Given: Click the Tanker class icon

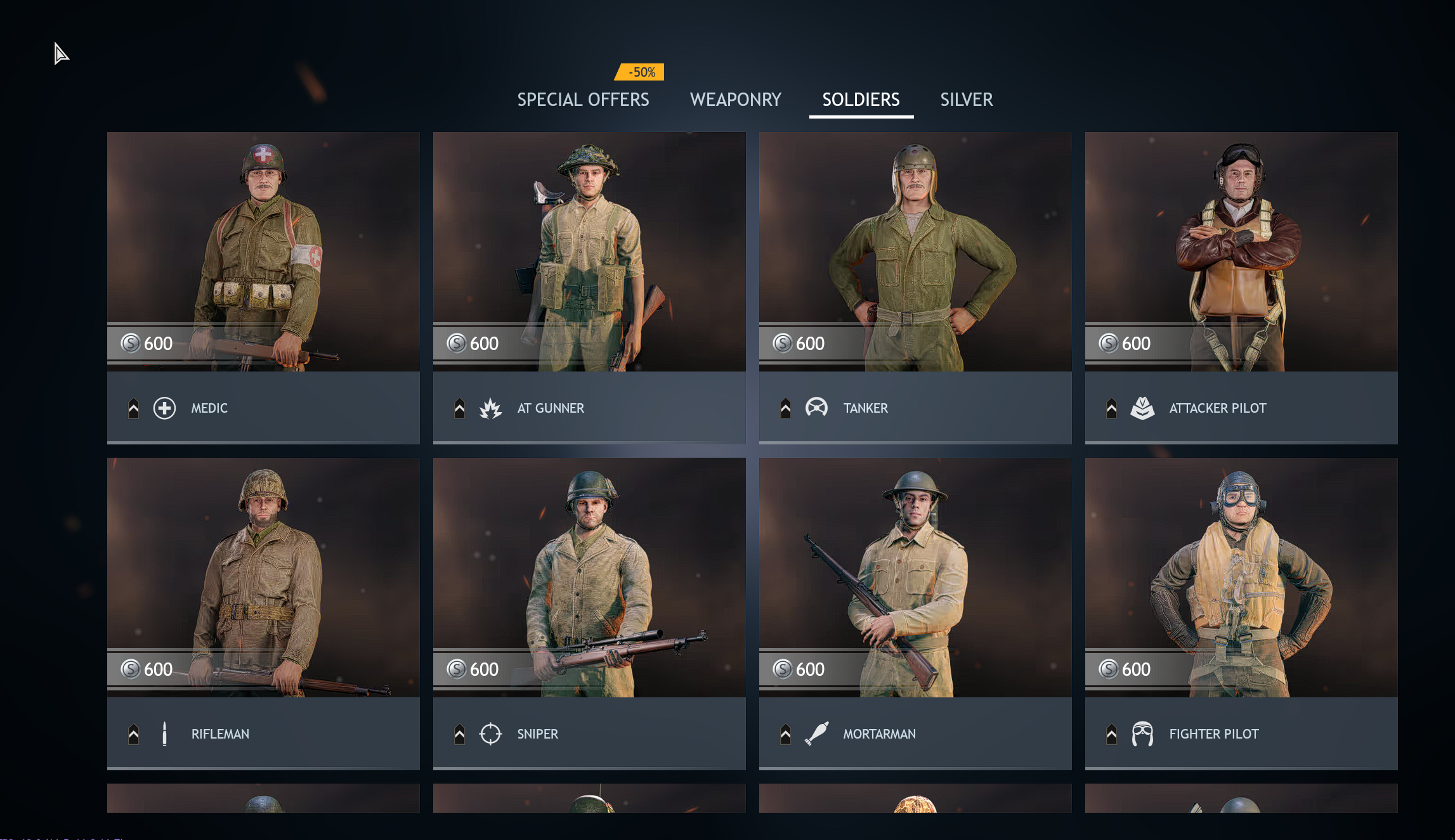Looking at the screenshot, I should tap(816, 408).
